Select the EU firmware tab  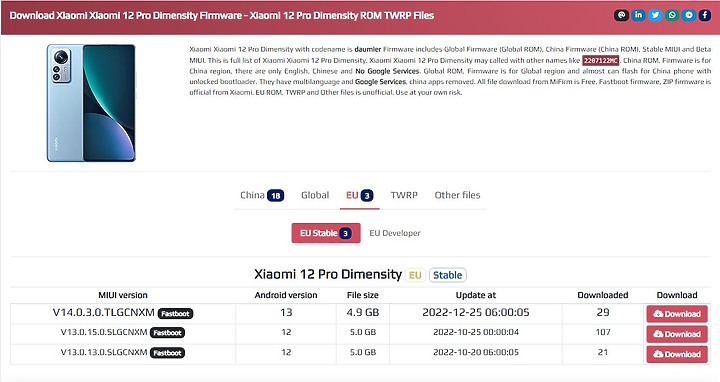click(360, 196)
